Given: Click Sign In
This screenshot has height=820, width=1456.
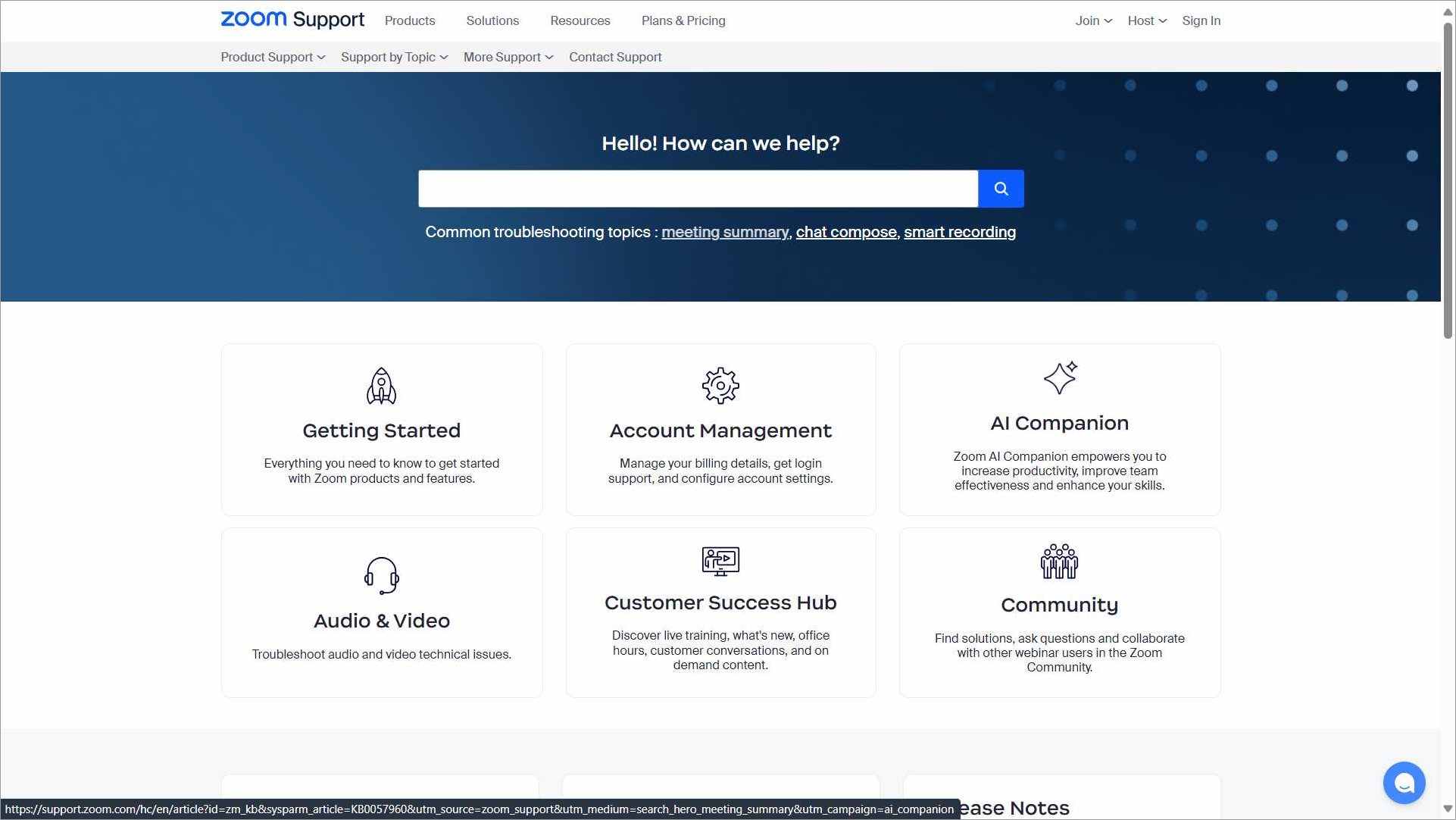Looking at the screenshot, I should pos(1201,20).
